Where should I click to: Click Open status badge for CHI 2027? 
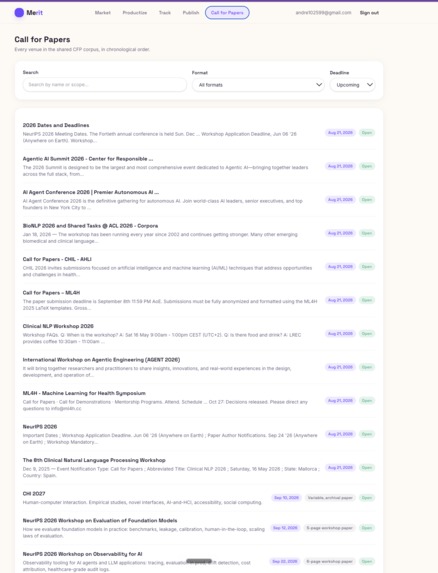click(367, 498)
